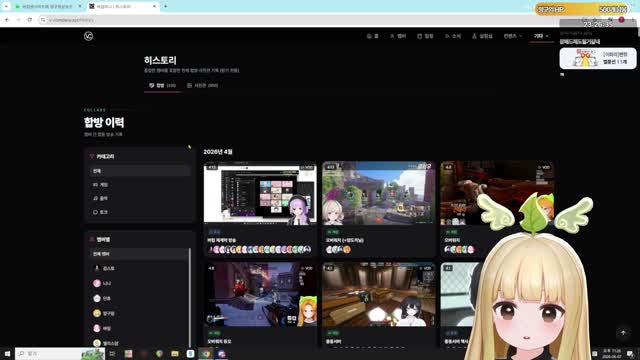Go back in the browser
640x360 pixels.
(x=7, y=20)
